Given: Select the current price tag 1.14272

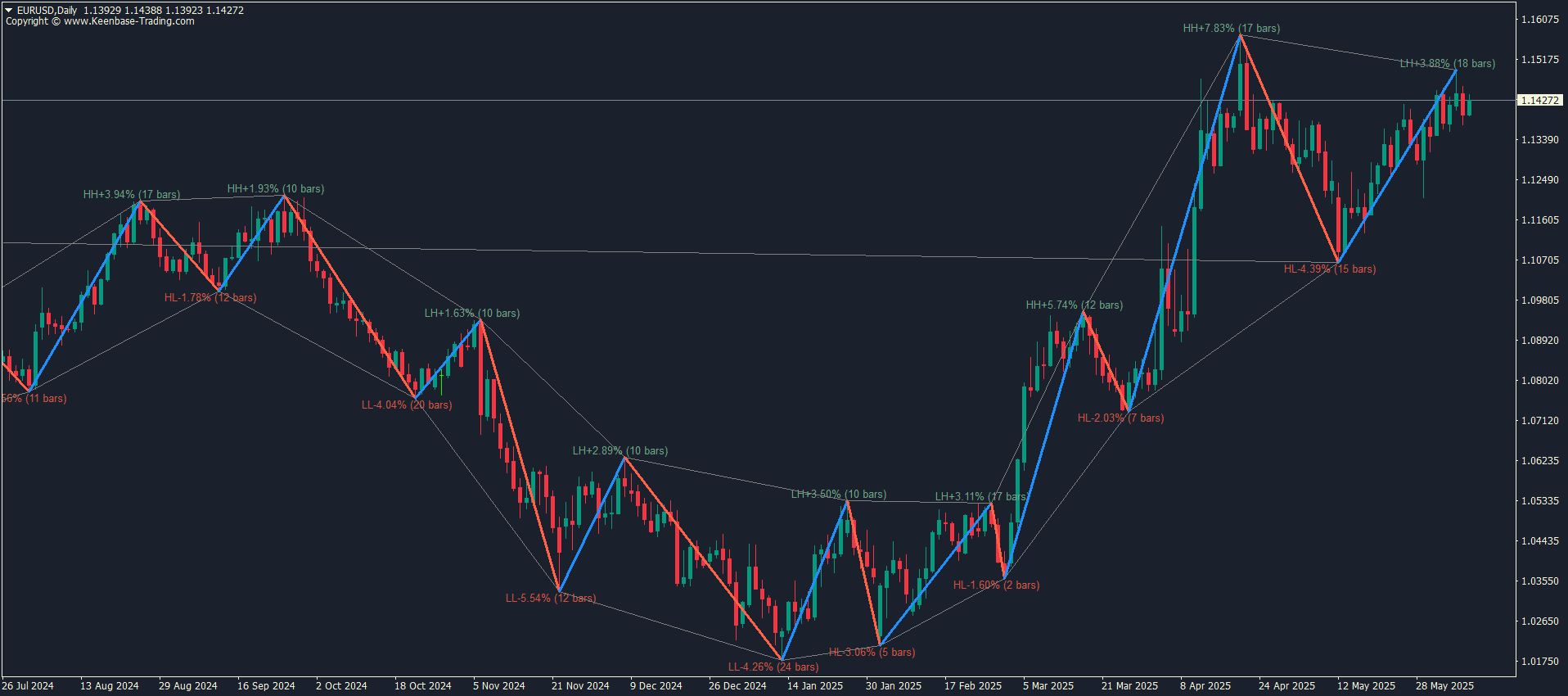Looking at the screenshot, I should click(x=1539, y=100).
